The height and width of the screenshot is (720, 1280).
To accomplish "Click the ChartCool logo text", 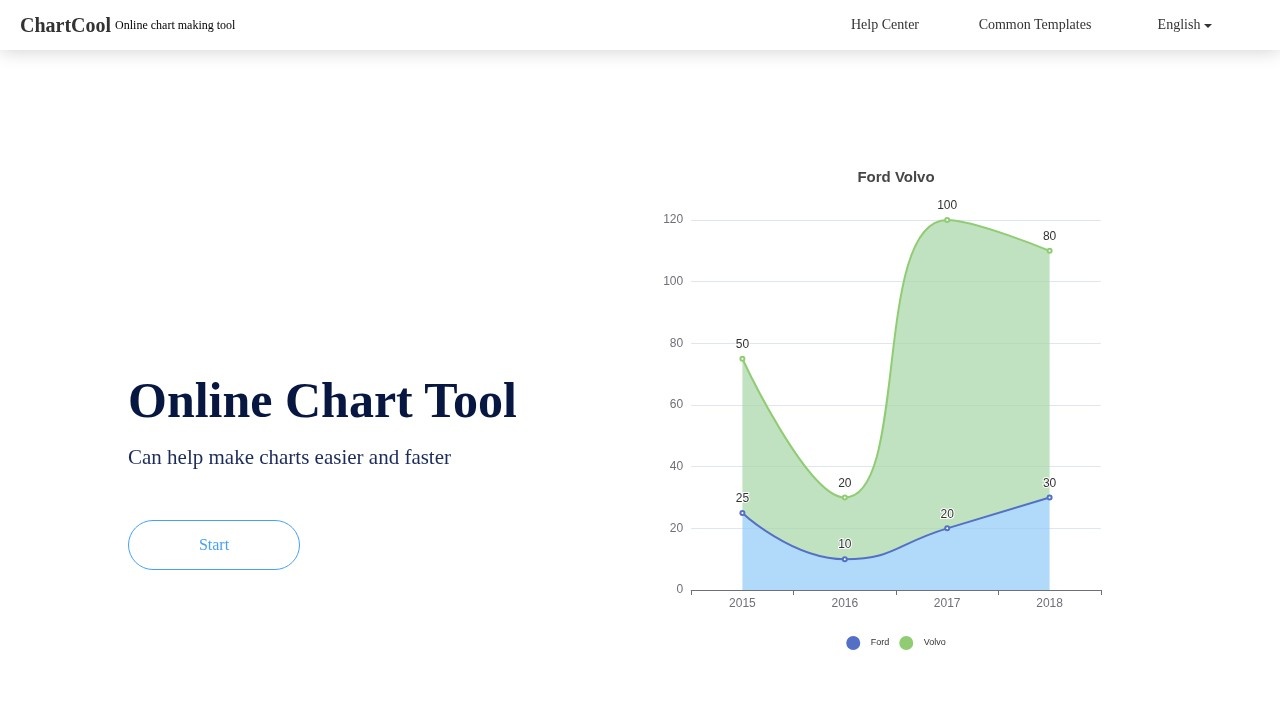I will tap(65, 25).
